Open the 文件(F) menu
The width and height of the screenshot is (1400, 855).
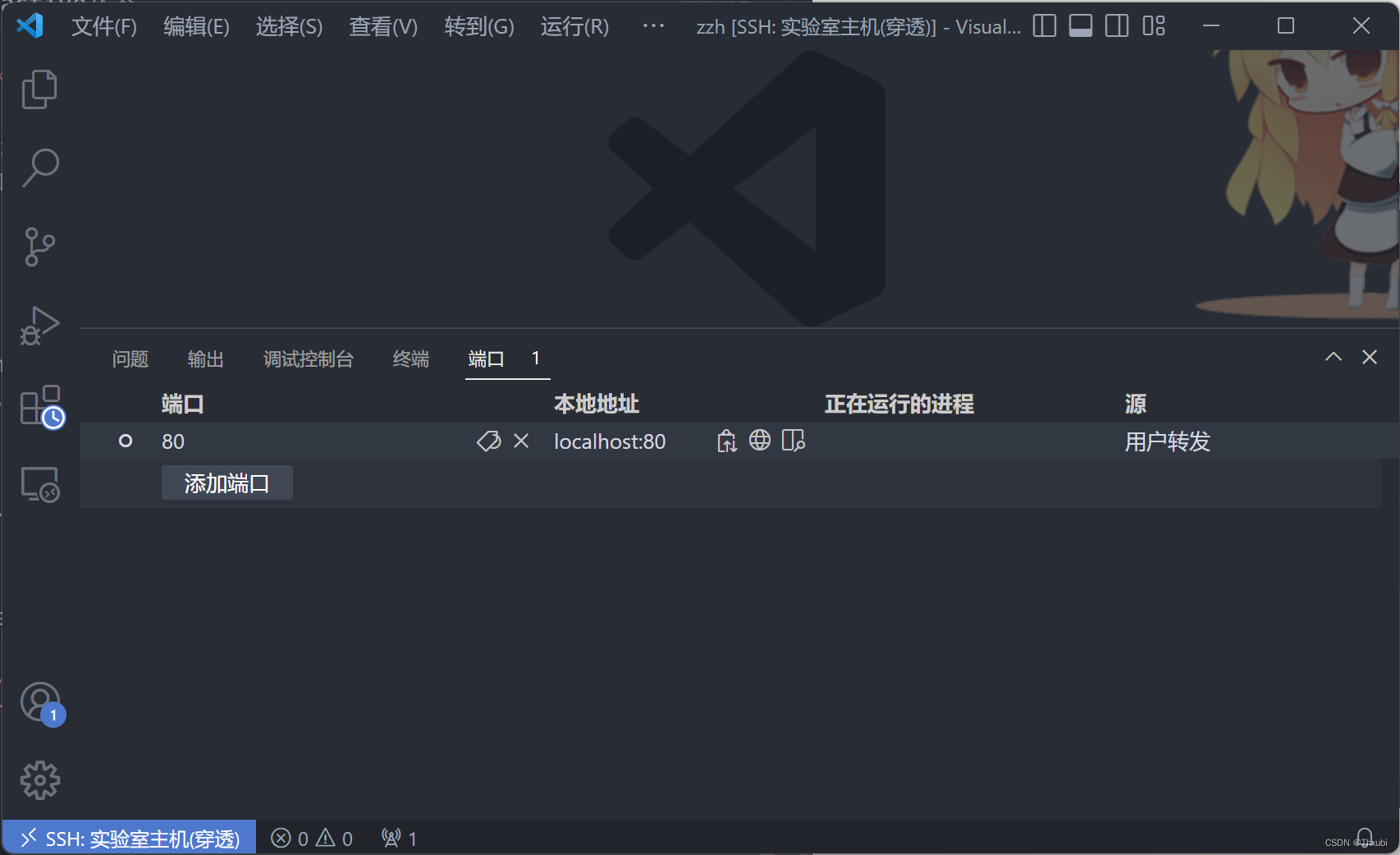104,26
